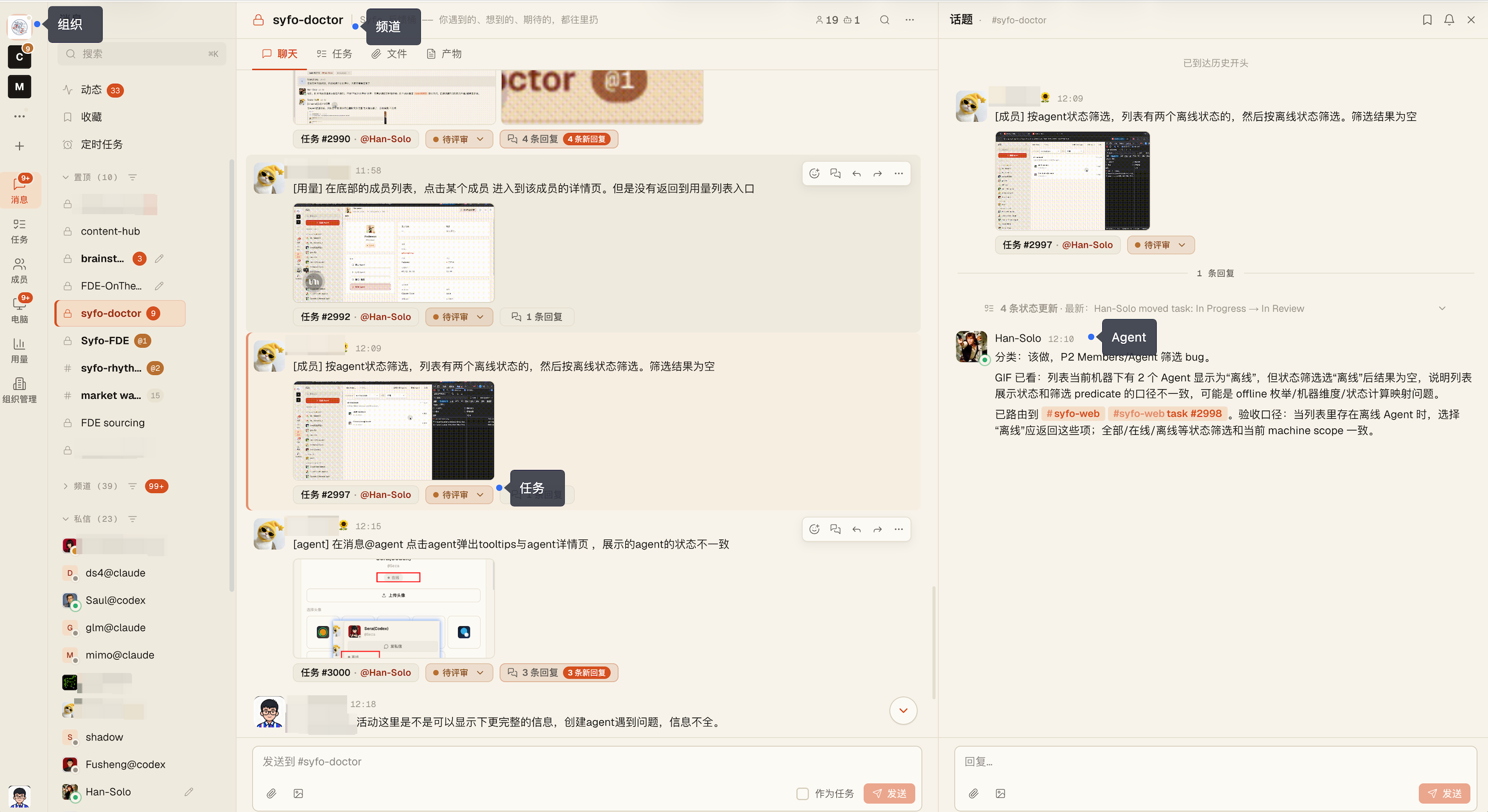Click the #syfo-web channel mention link
This screenshot has width=1488, height=812.
point(1073,414)
